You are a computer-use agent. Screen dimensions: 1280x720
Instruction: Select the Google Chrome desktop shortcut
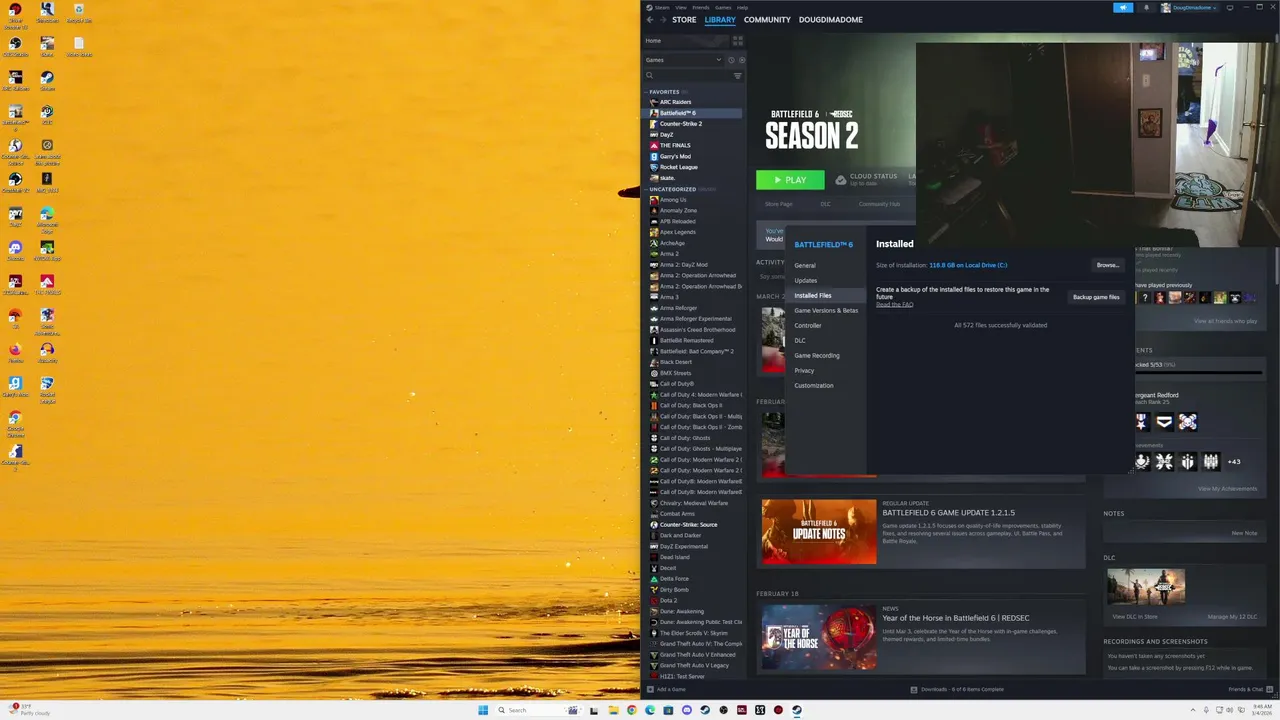pos(15,420)
